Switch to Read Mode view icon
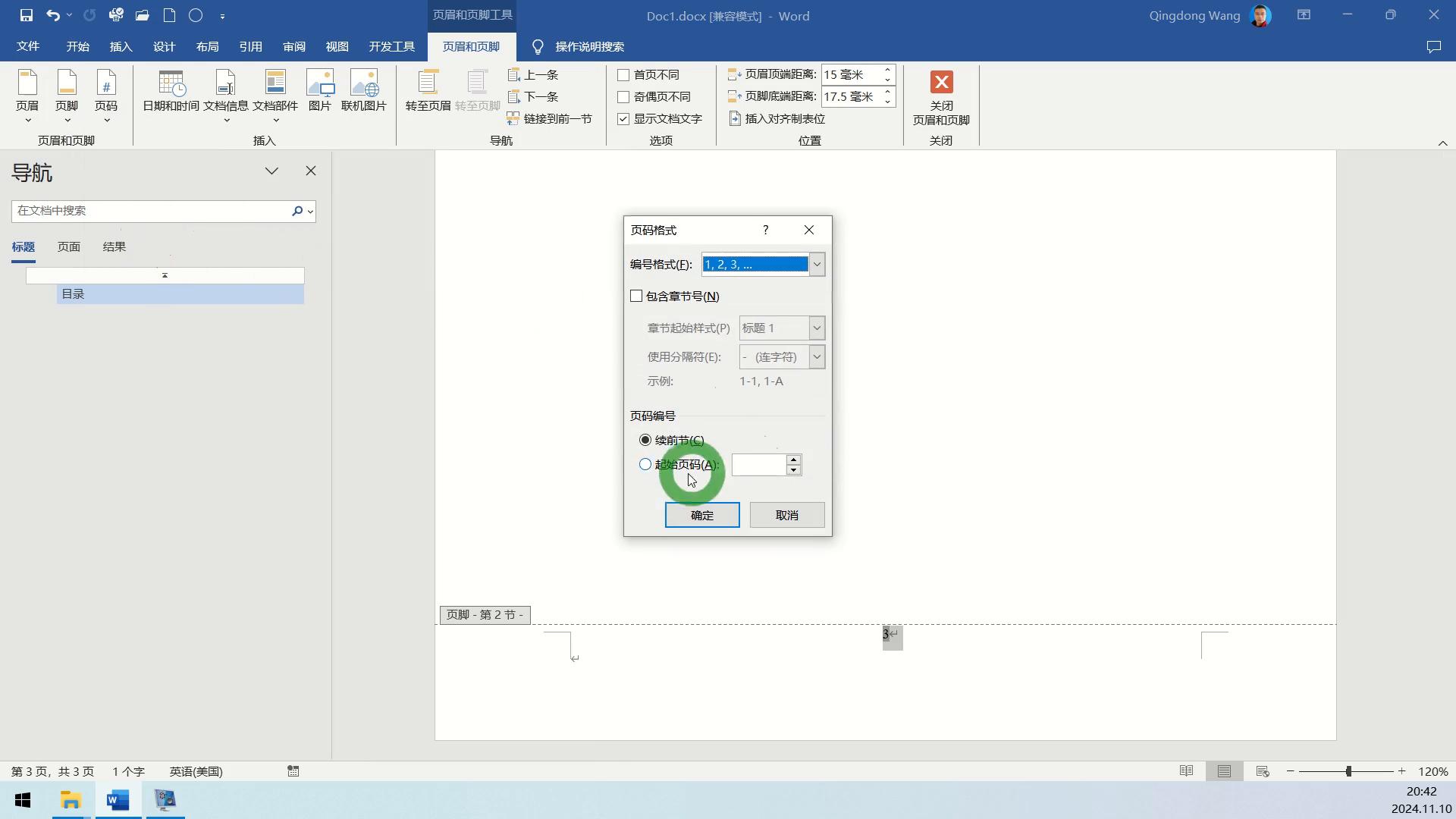The image size is (1456, 819). tap(1186, 771)
